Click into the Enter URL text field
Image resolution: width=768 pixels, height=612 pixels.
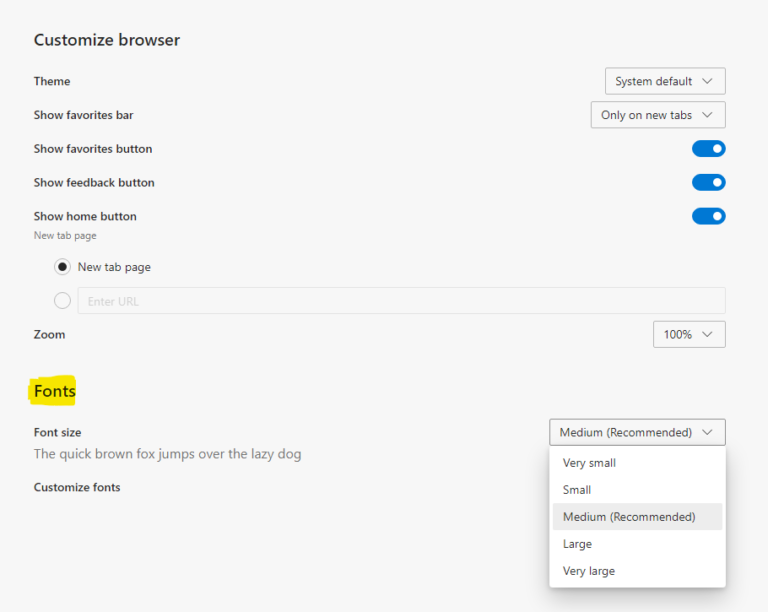click(x=400, y=301)
